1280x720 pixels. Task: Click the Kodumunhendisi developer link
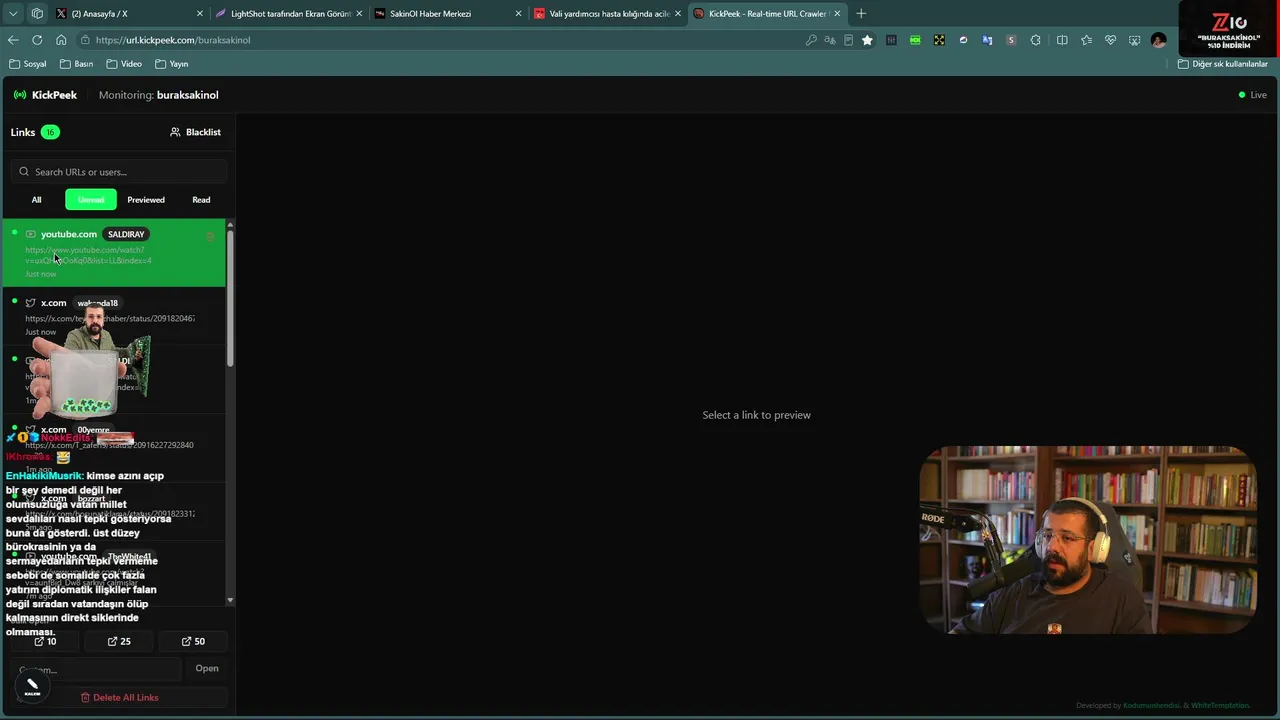tap(1152, 706)
